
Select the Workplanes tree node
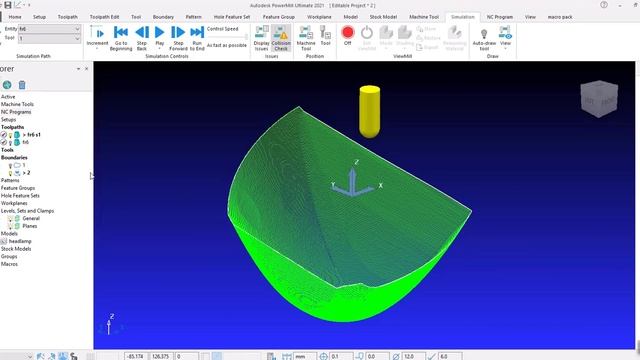(x=14, y=203)
